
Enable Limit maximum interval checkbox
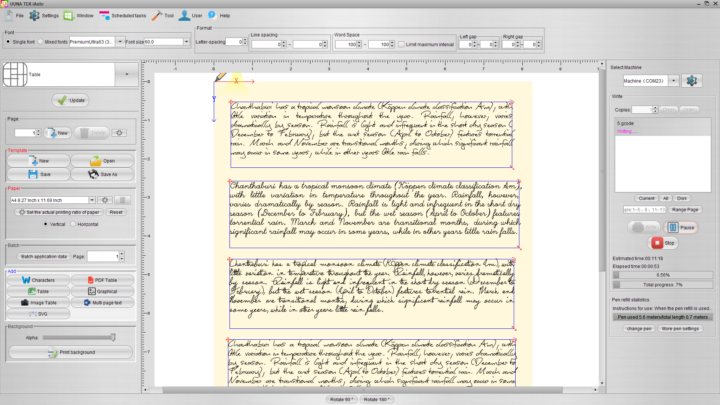[401, 45]
